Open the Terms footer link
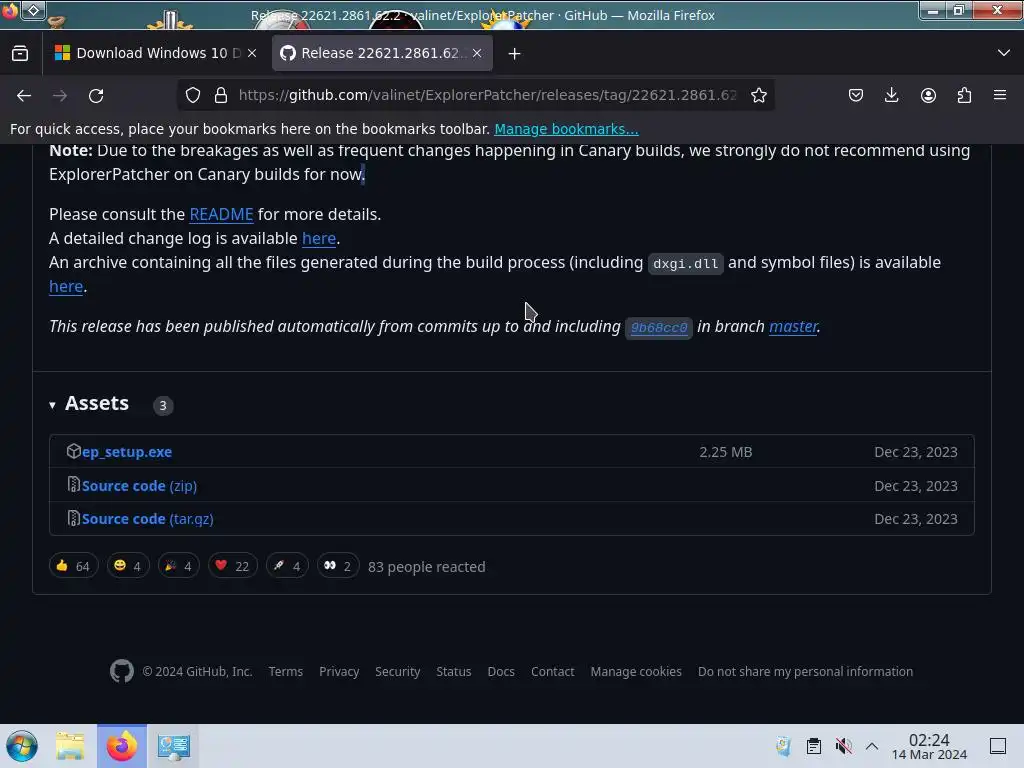The height and width of the screenshot is (768, 1024). pyautogui.click(x=285, y=671)
